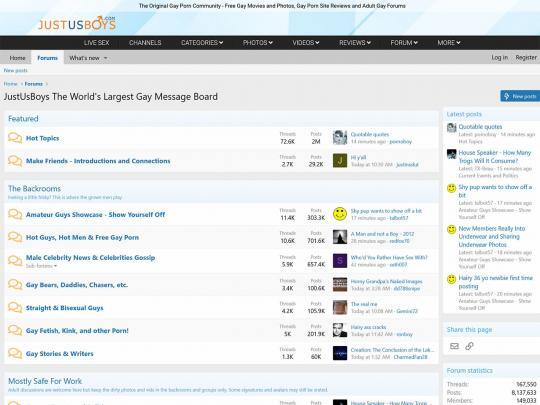Image resolution: width=540 pixels, height=405 pixels.
Task: Open 'Shy pup wants to show off' sidebar post
Action: coord(495,191)
